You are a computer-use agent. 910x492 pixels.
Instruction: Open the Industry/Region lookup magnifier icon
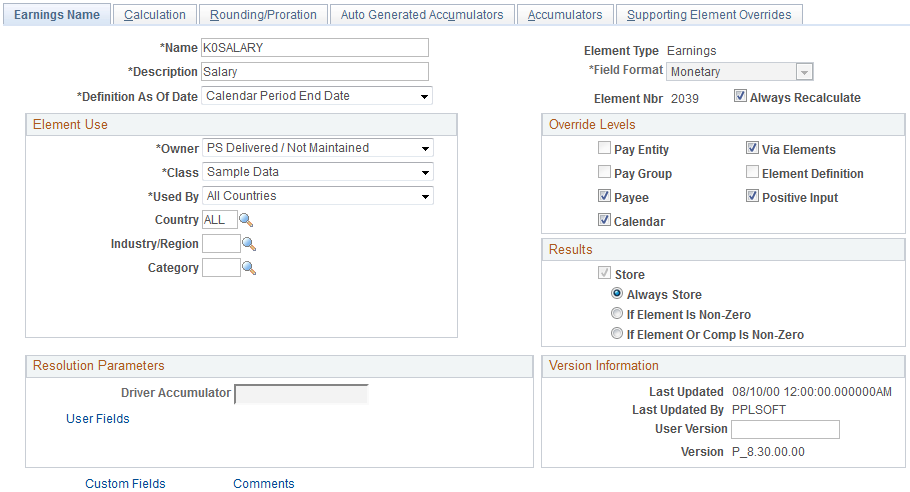pyautogui.click(x=249, y=244)
